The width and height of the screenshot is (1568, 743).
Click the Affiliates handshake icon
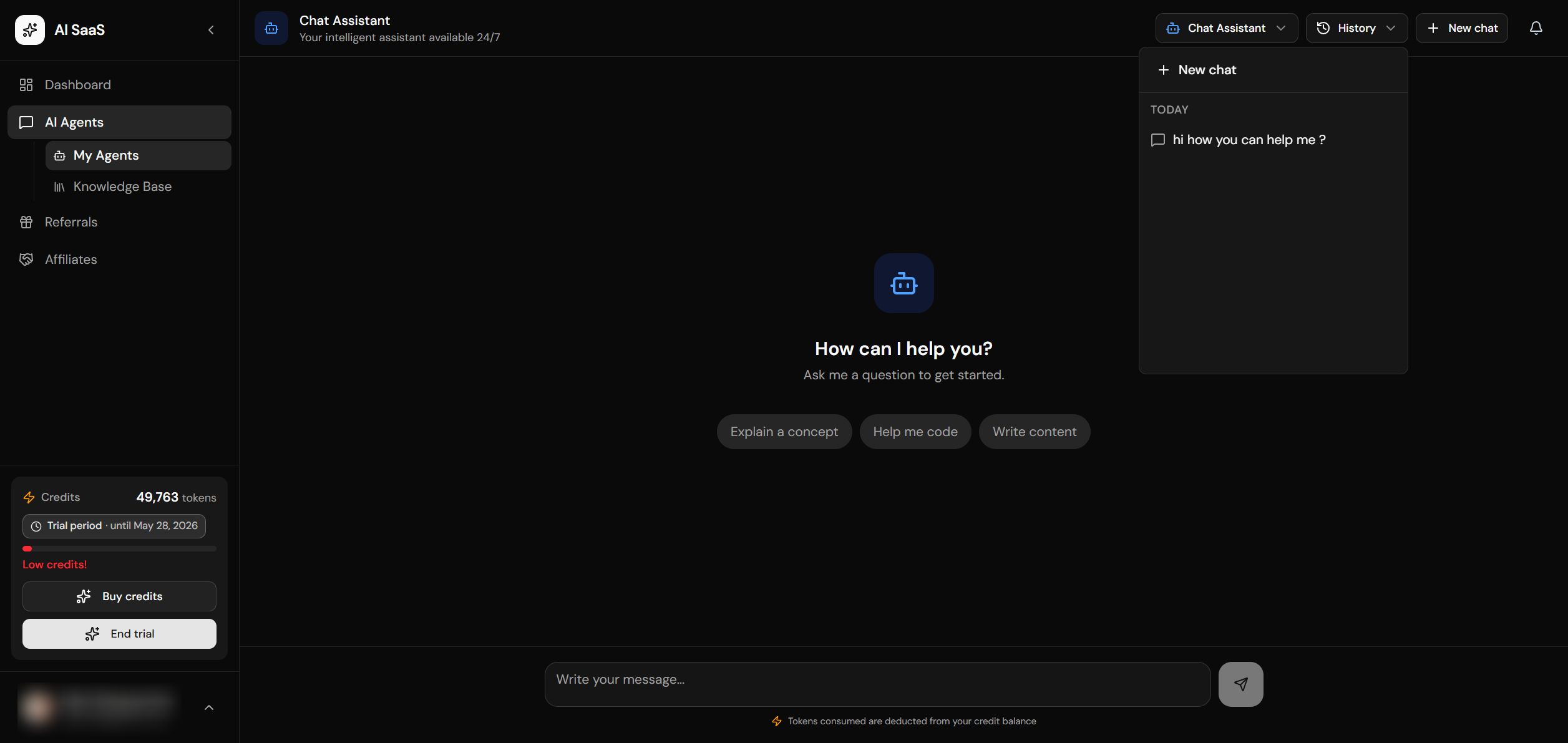click(26, 260)
